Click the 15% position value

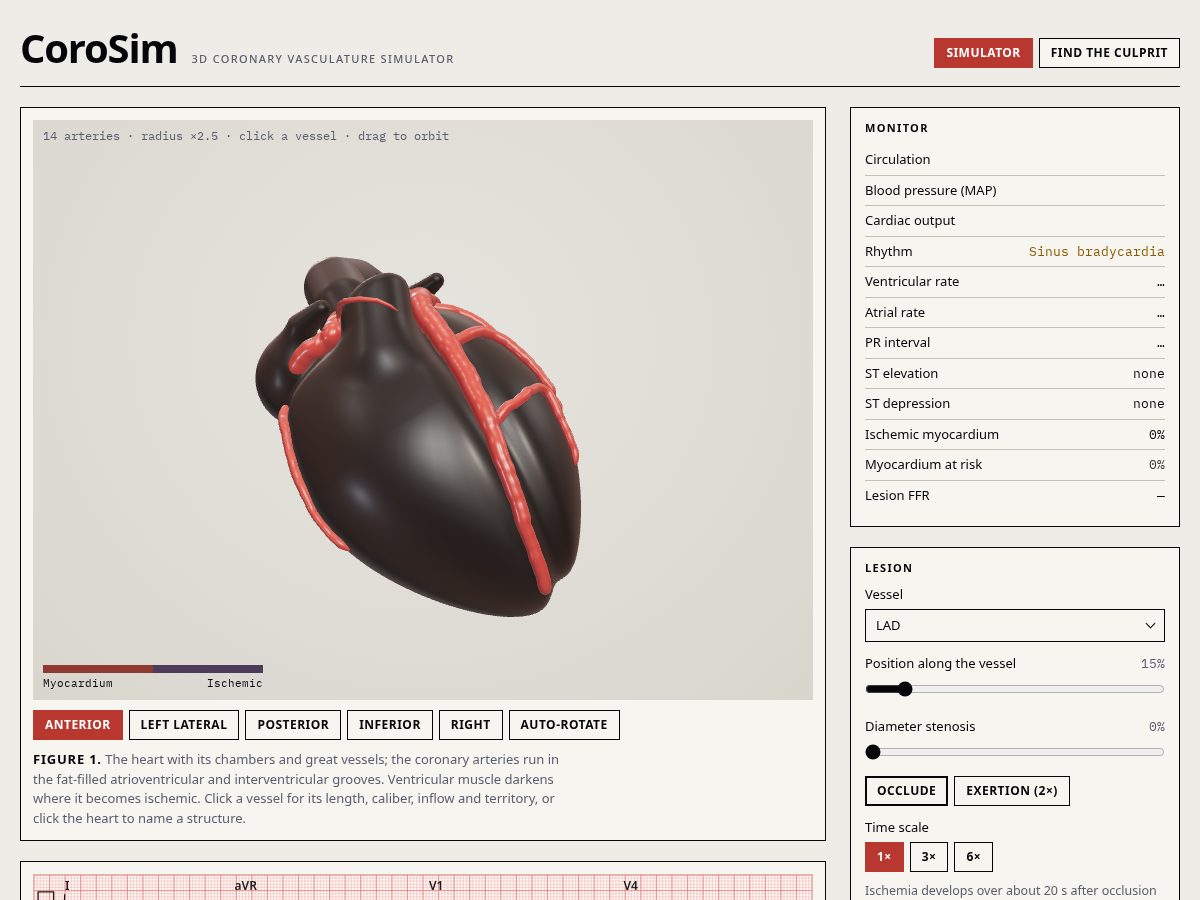pos(1153,664)
